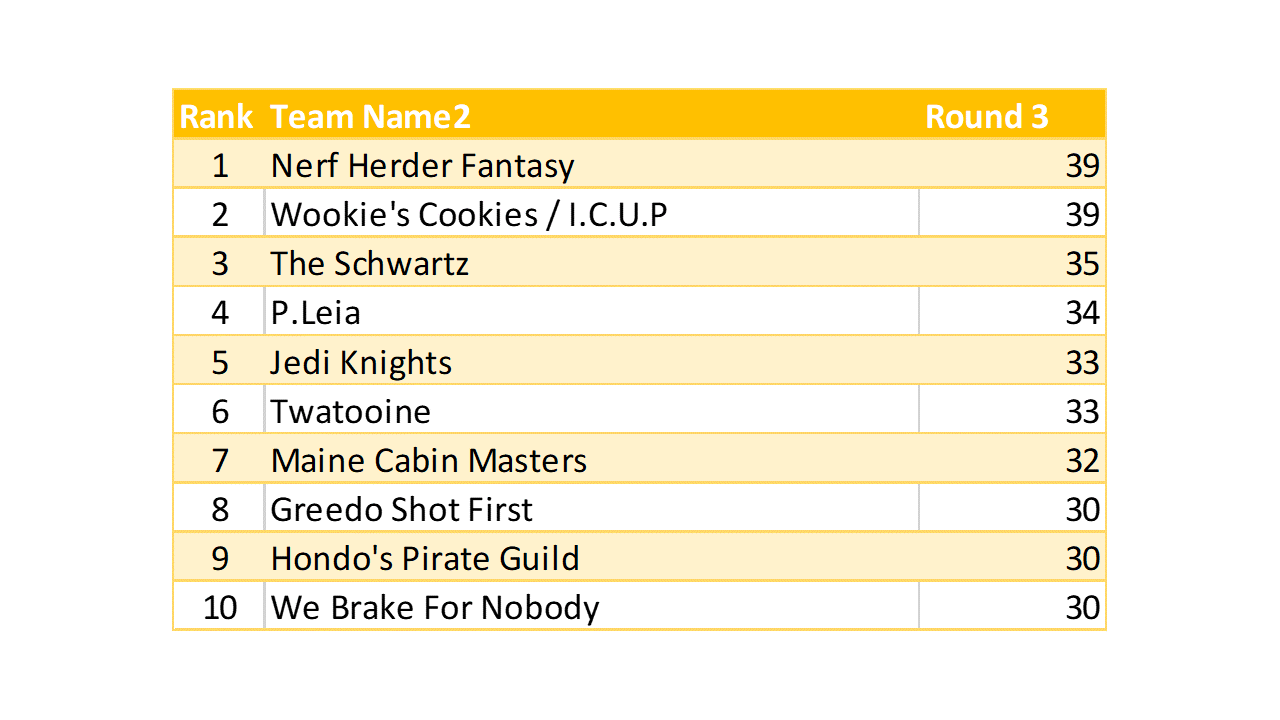Click the Round 3 column header
The image size is (1280, 720).
pos(986,117)
